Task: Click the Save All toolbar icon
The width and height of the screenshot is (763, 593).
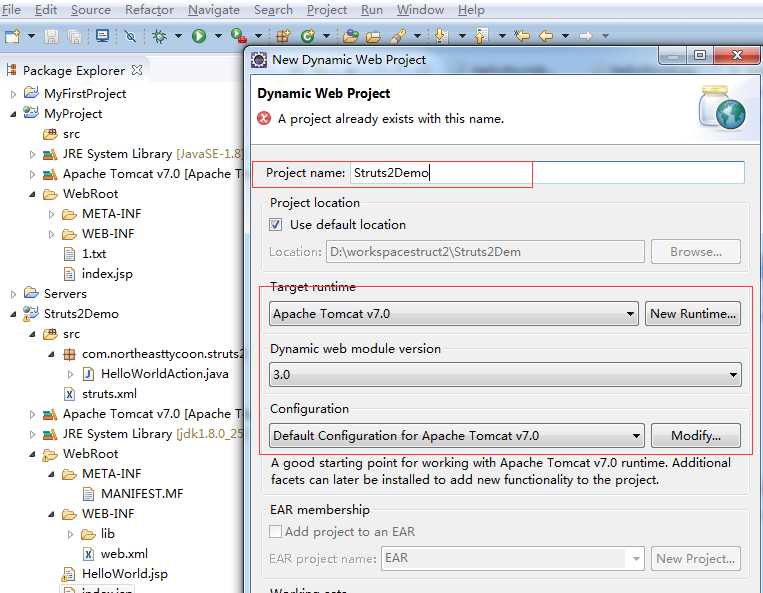Action: click(74, 36)
